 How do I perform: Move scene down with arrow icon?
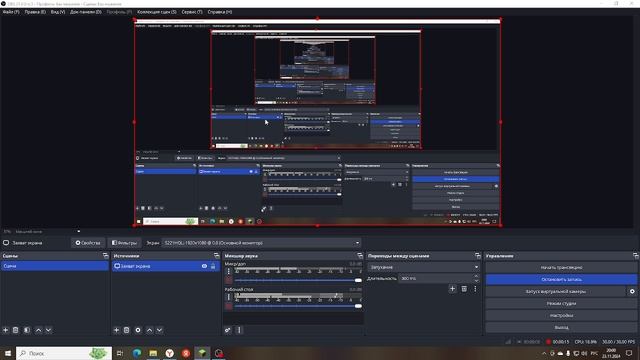(x=48, y=330)
